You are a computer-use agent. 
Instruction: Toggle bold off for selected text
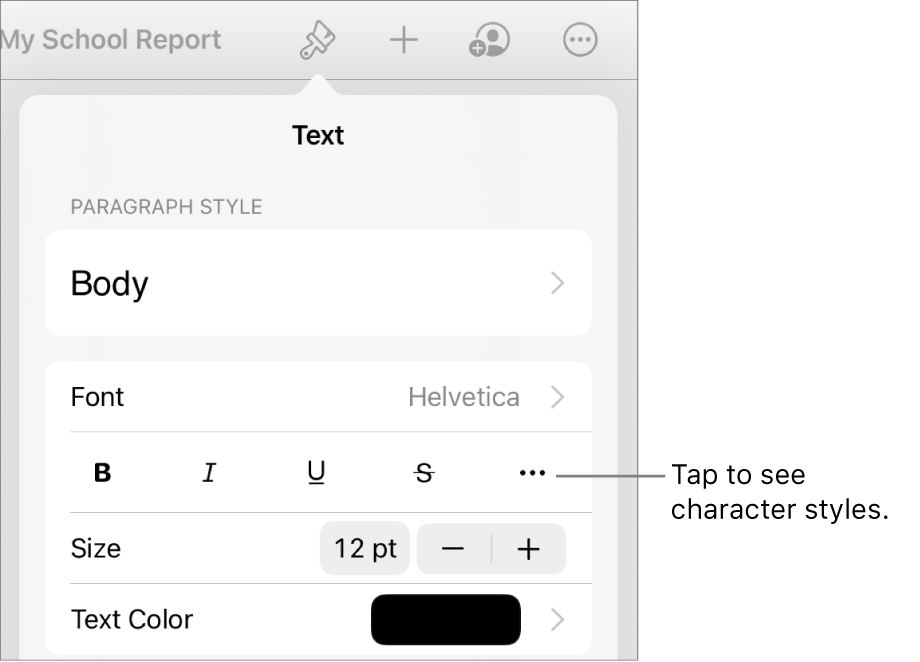point(100,473)
